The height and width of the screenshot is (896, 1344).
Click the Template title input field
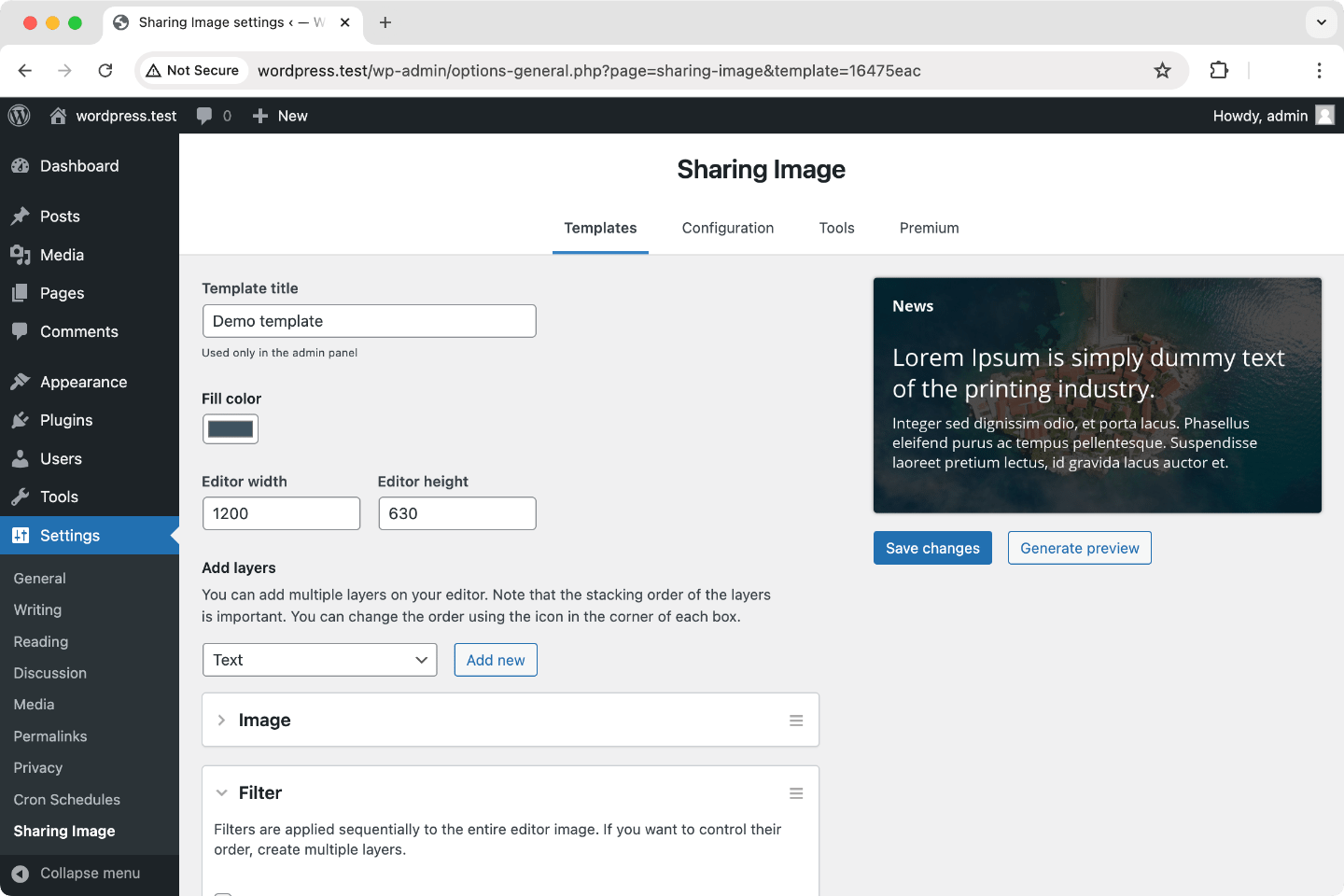(x=369, y=321)
